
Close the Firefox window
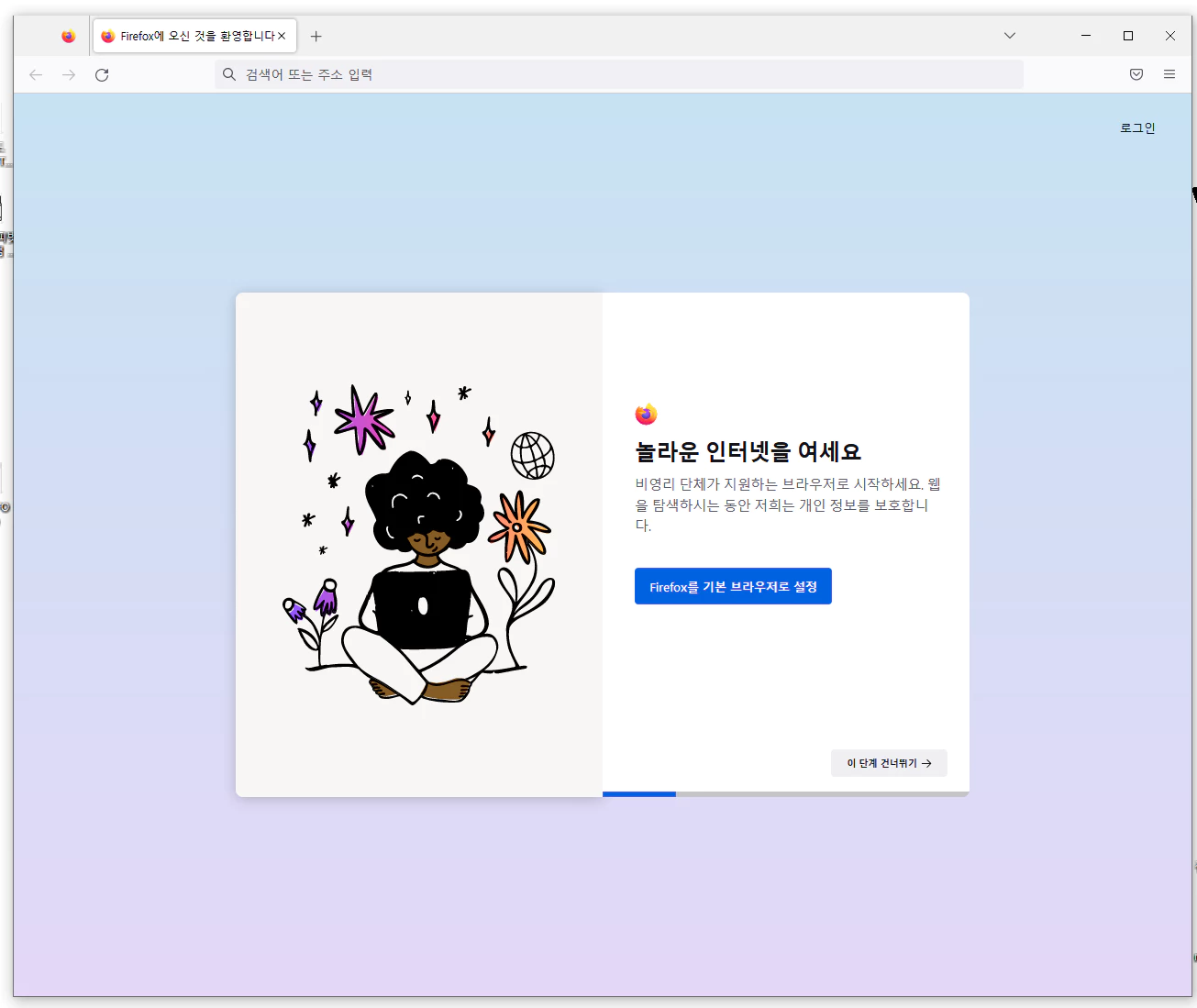[x=1170, y=36]
